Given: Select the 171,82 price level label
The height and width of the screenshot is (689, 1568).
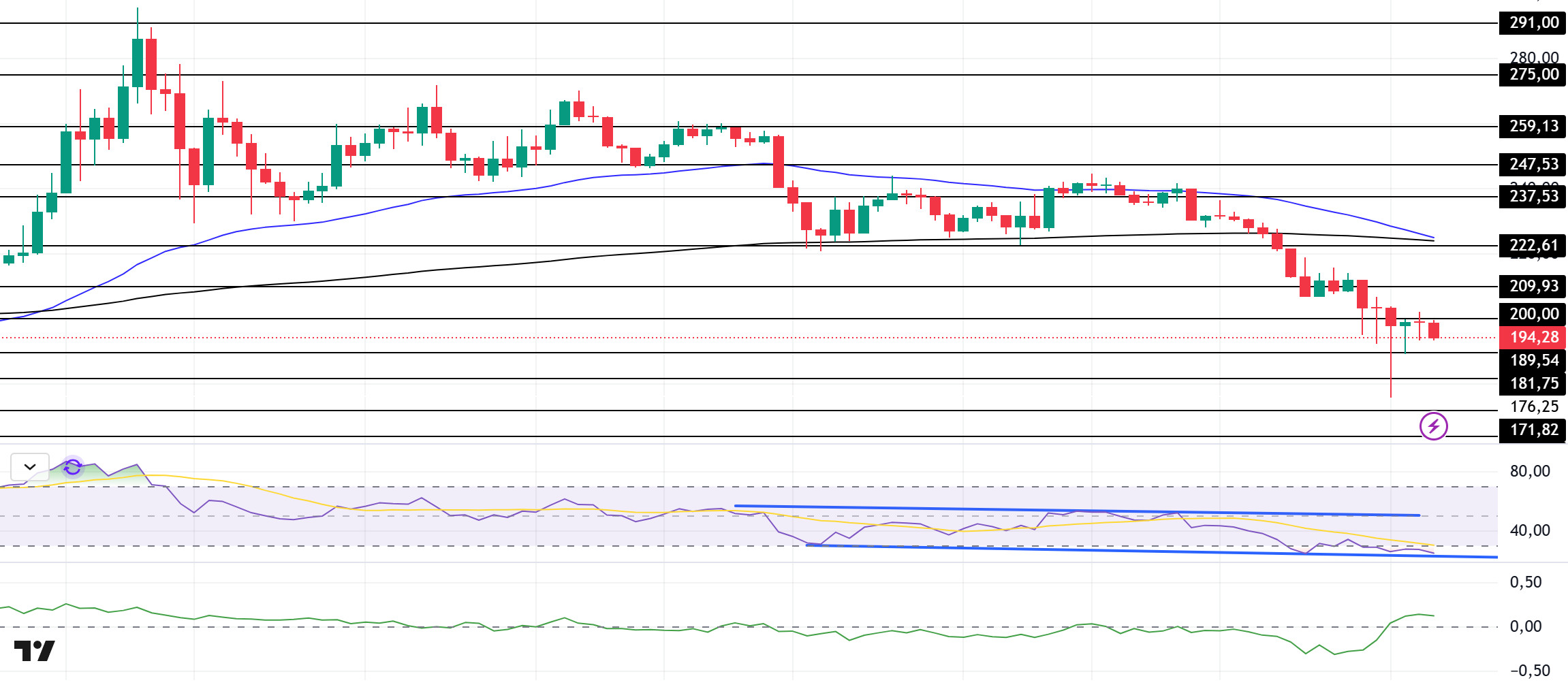Looking at the screenshot, I should (1533, 430).
